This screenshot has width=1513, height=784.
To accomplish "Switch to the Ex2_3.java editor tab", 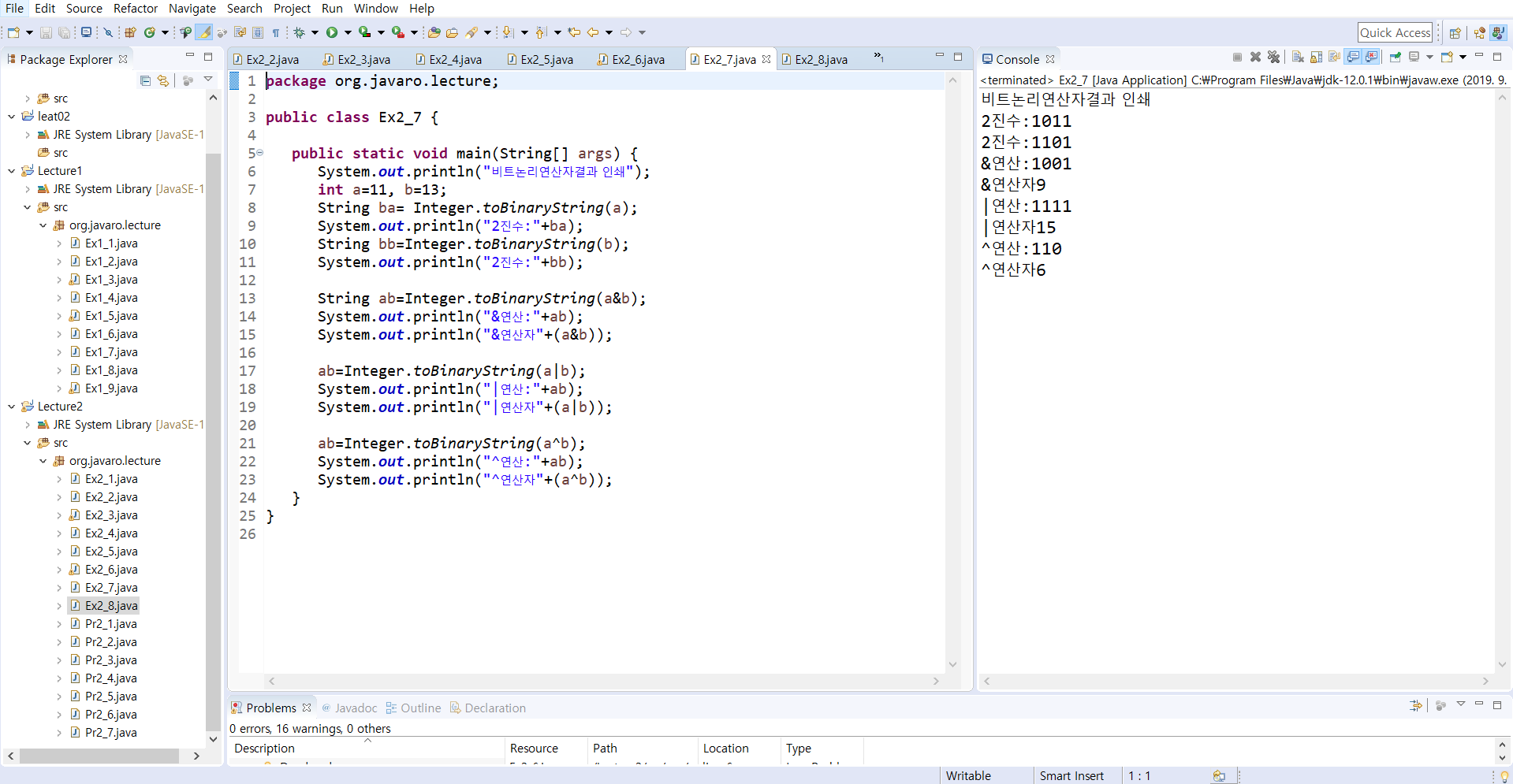I will pyautogui.click(x=356, y=59).
